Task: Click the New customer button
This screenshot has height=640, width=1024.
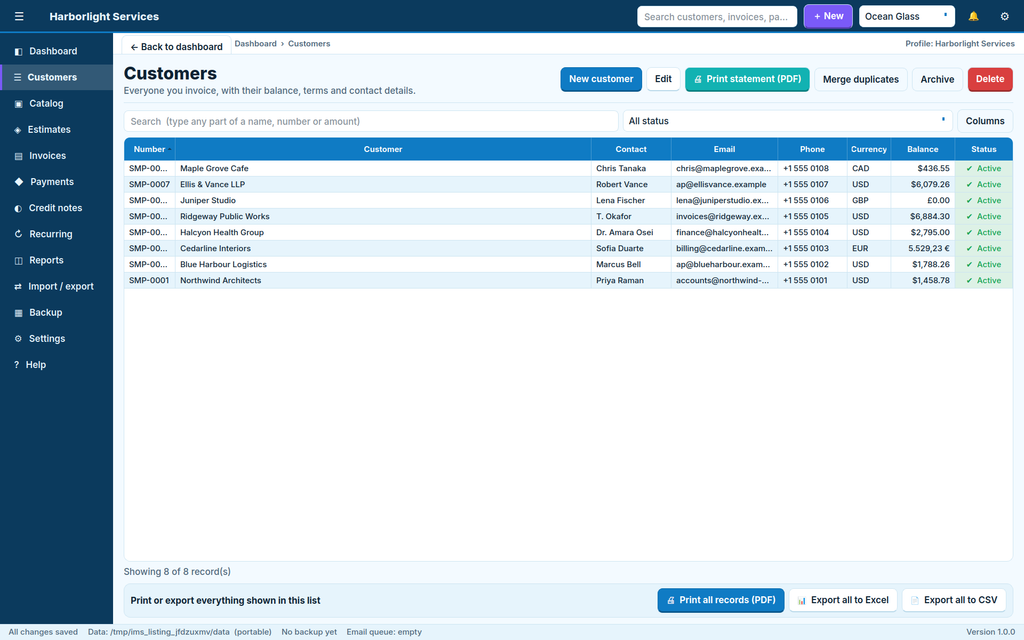Action: coord(601,79)
